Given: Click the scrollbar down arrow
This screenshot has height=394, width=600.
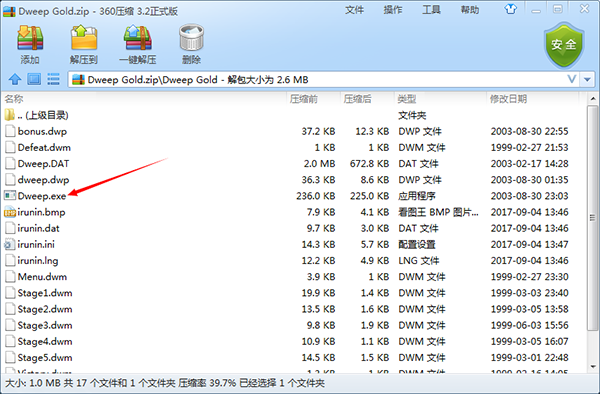Looking at the screenshot, I should pos(593,367).
